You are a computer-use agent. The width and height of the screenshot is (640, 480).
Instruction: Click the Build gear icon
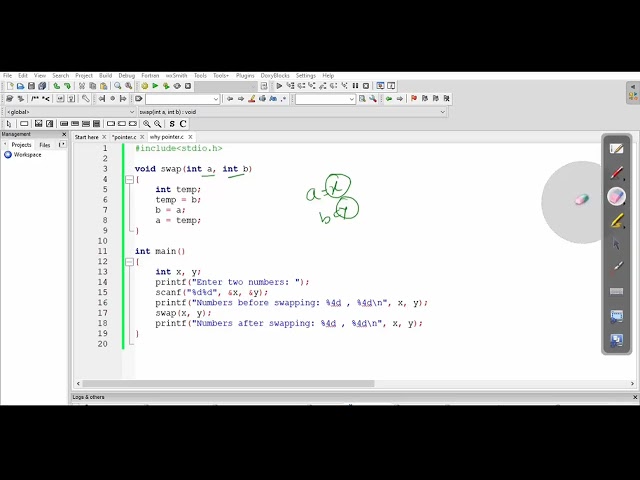144,86
